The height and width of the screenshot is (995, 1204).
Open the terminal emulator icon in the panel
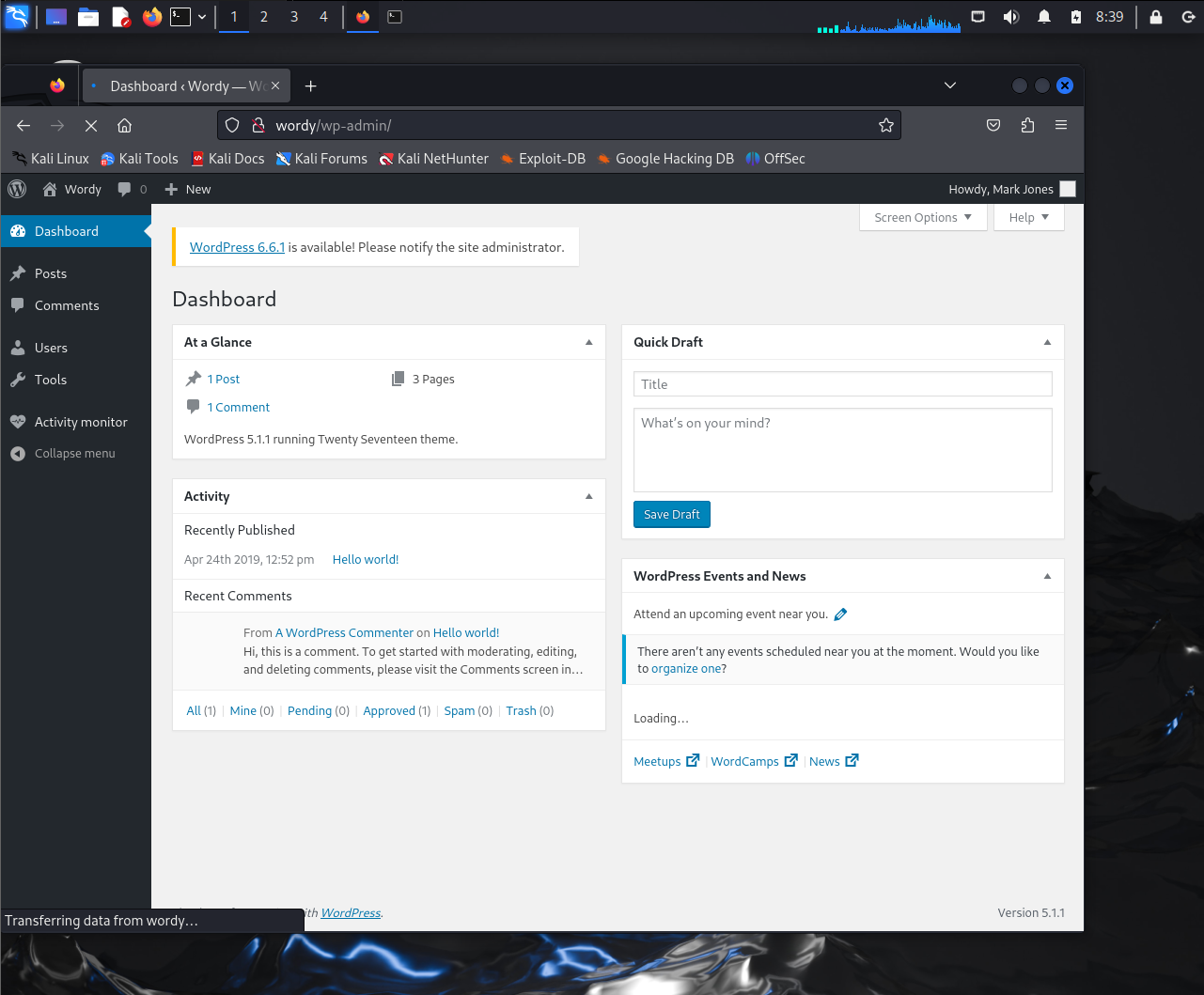tap(180, 17)
